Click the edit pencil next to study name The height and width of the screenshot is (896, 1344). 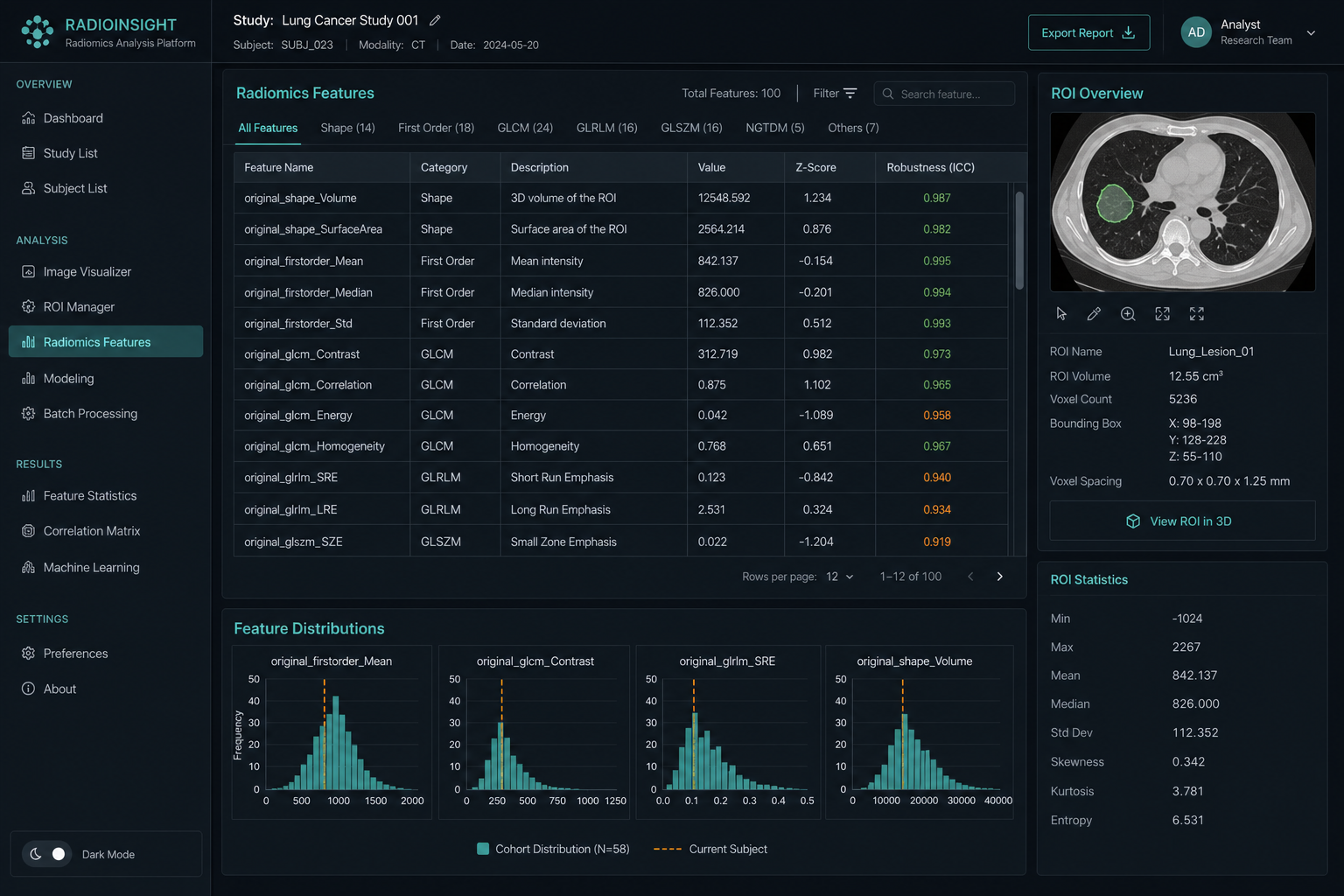435,20
